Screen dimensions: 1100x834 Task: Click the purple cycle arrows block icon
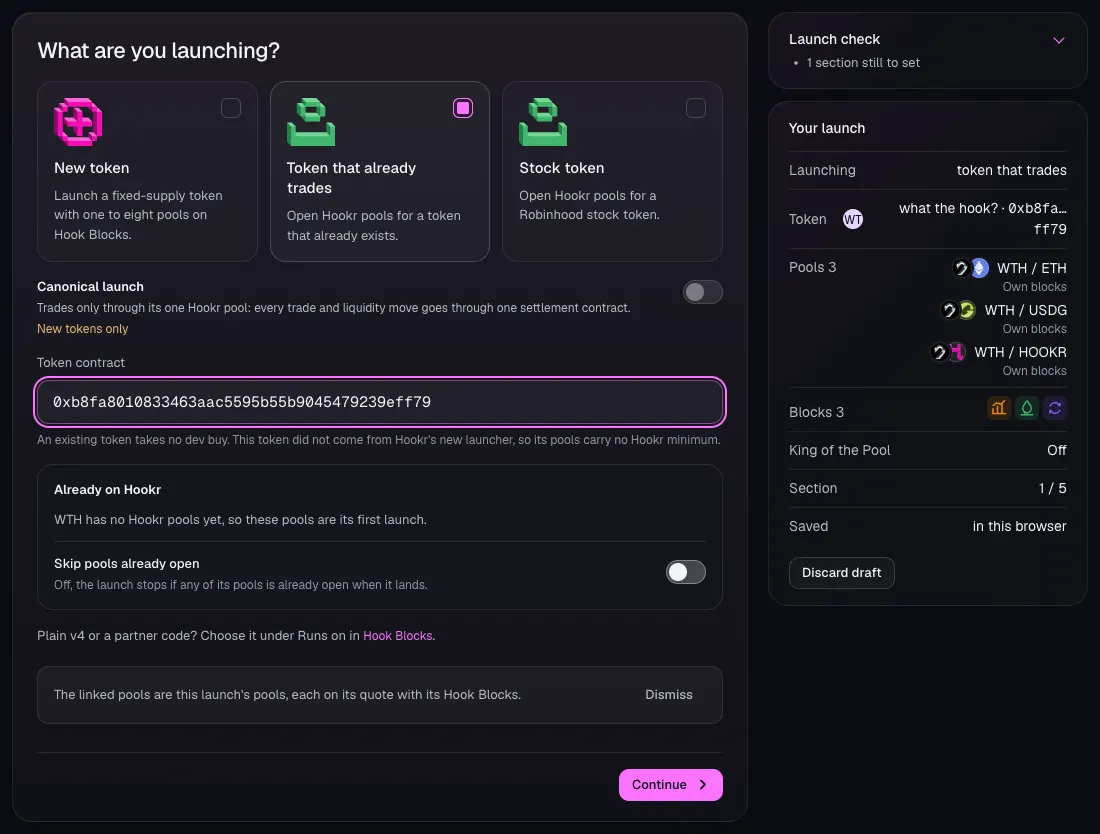pos(1054,408)
